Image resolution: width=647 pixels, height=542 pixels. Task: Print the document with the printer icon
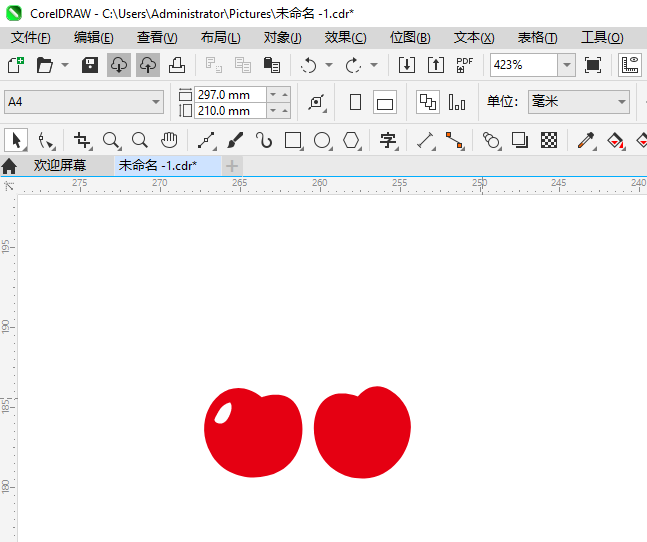(x=177, y=65)
